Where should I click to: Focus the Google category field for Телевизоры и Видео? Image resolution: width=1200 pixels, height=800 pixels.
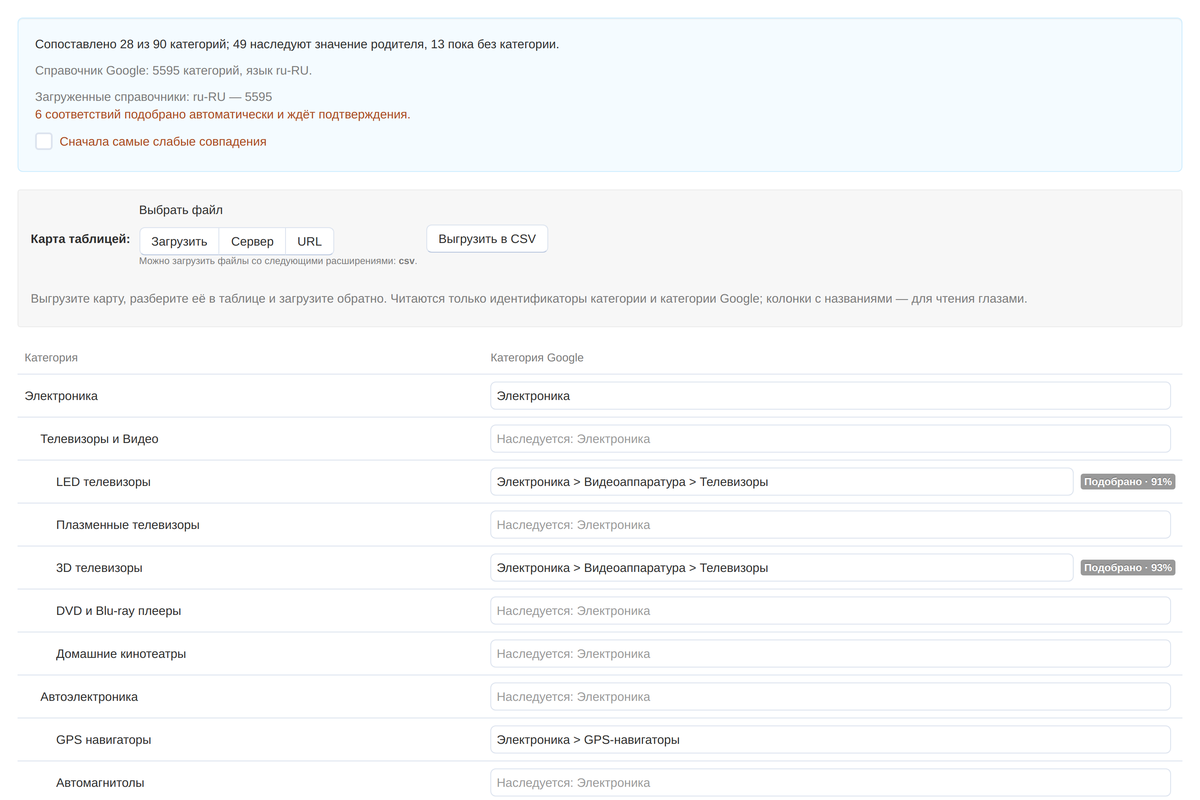coord(830,439)
